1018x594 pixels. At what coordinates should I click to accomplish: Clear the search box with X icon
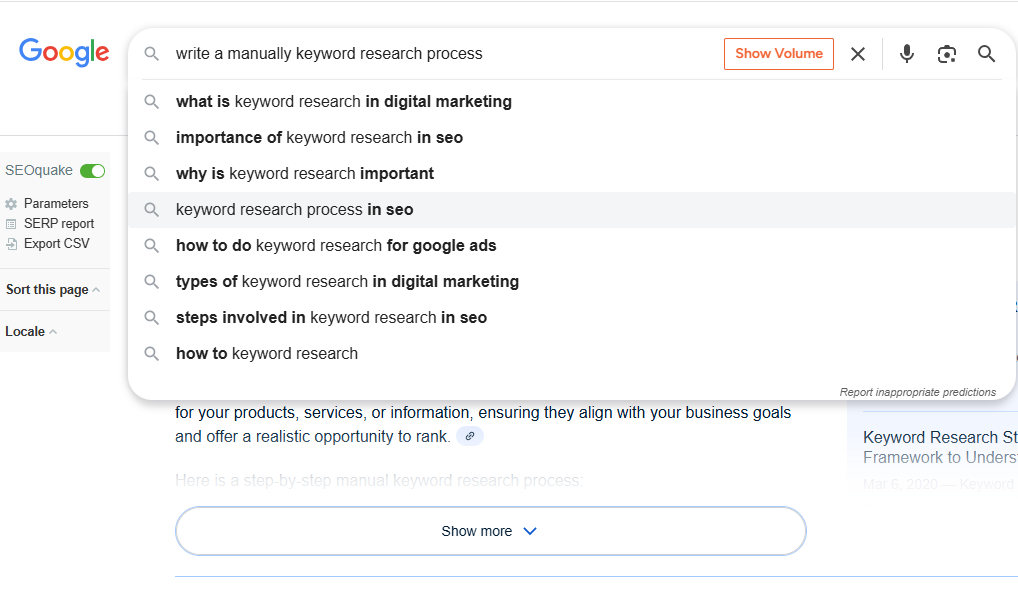[858, 54]
